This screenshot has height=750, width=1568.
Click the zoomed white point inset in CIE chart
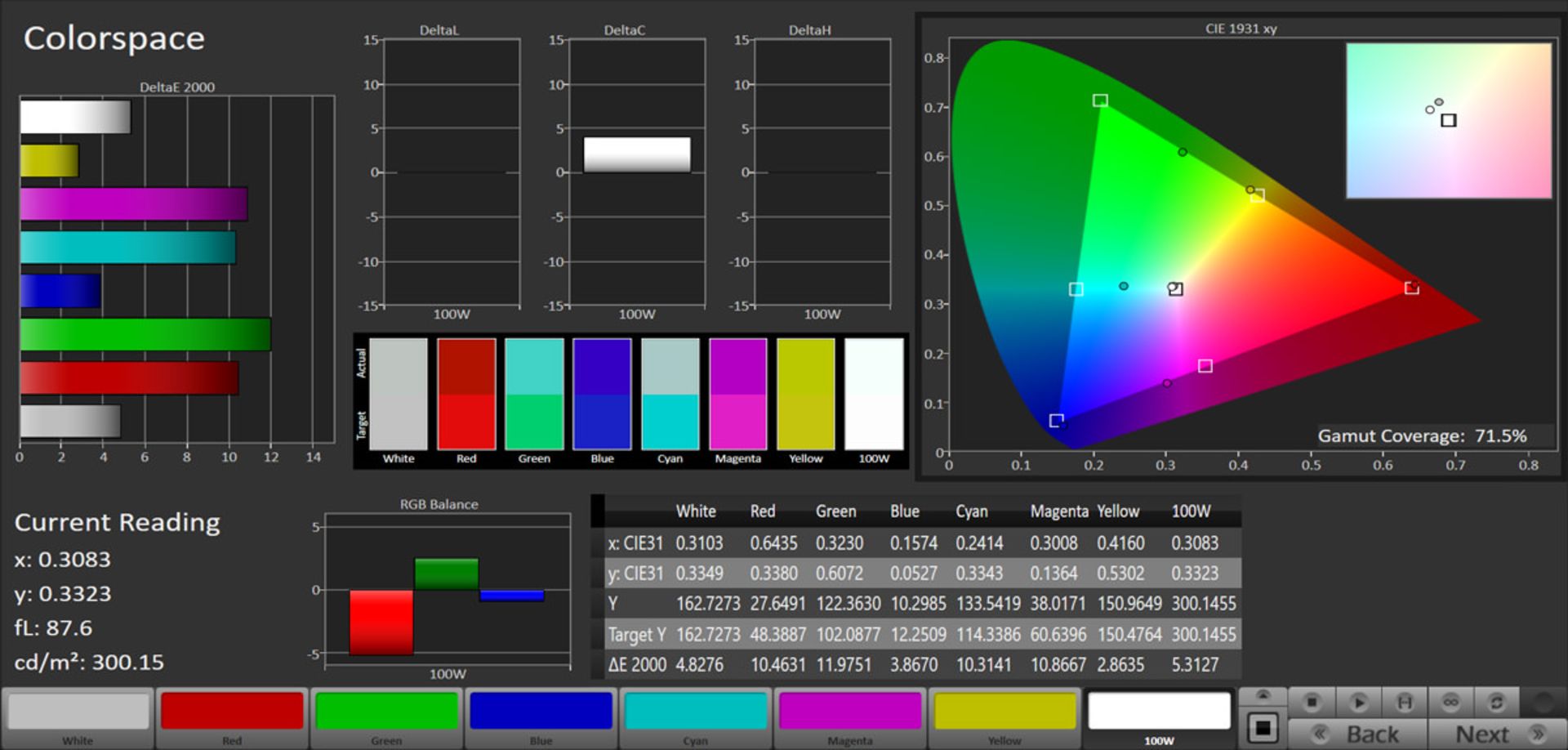[1448, 121]
